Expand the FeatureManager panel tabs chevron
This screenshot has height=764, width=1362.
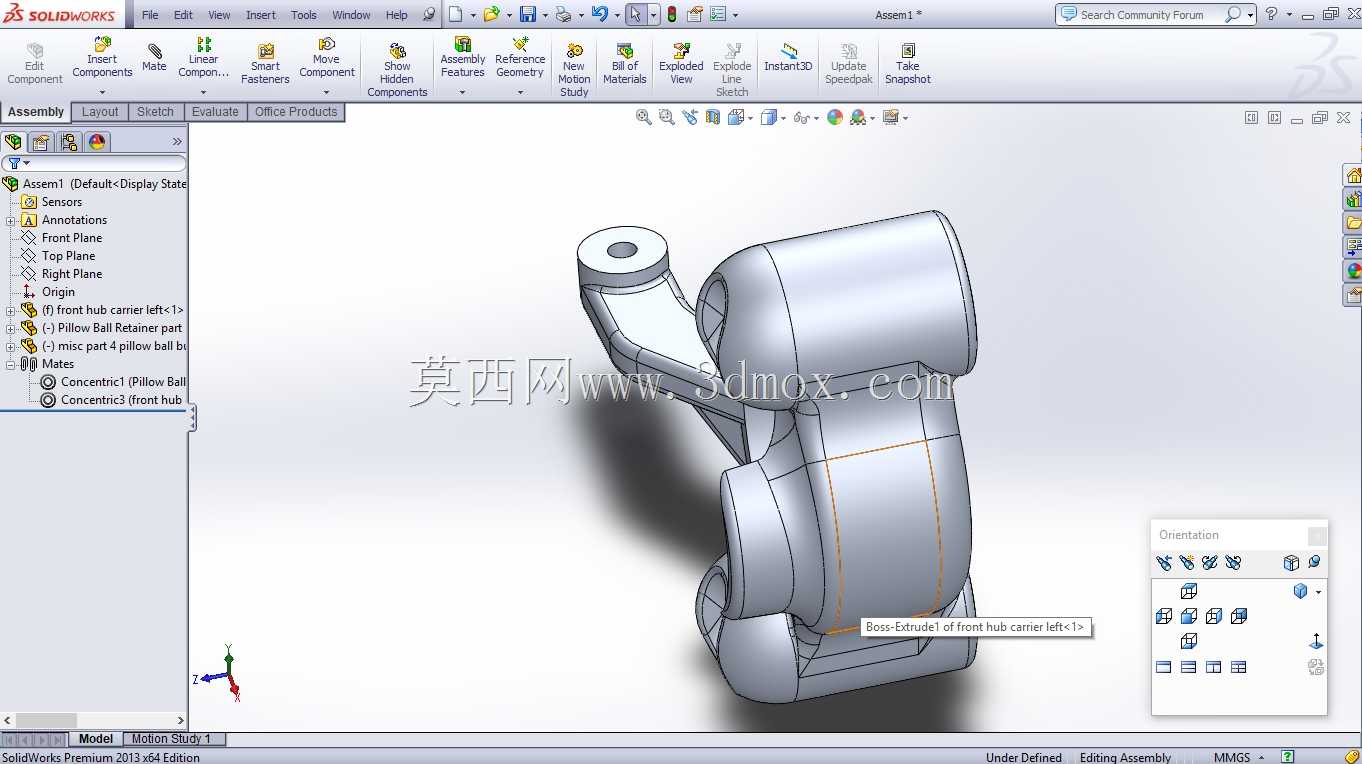[x=178, y=142]
